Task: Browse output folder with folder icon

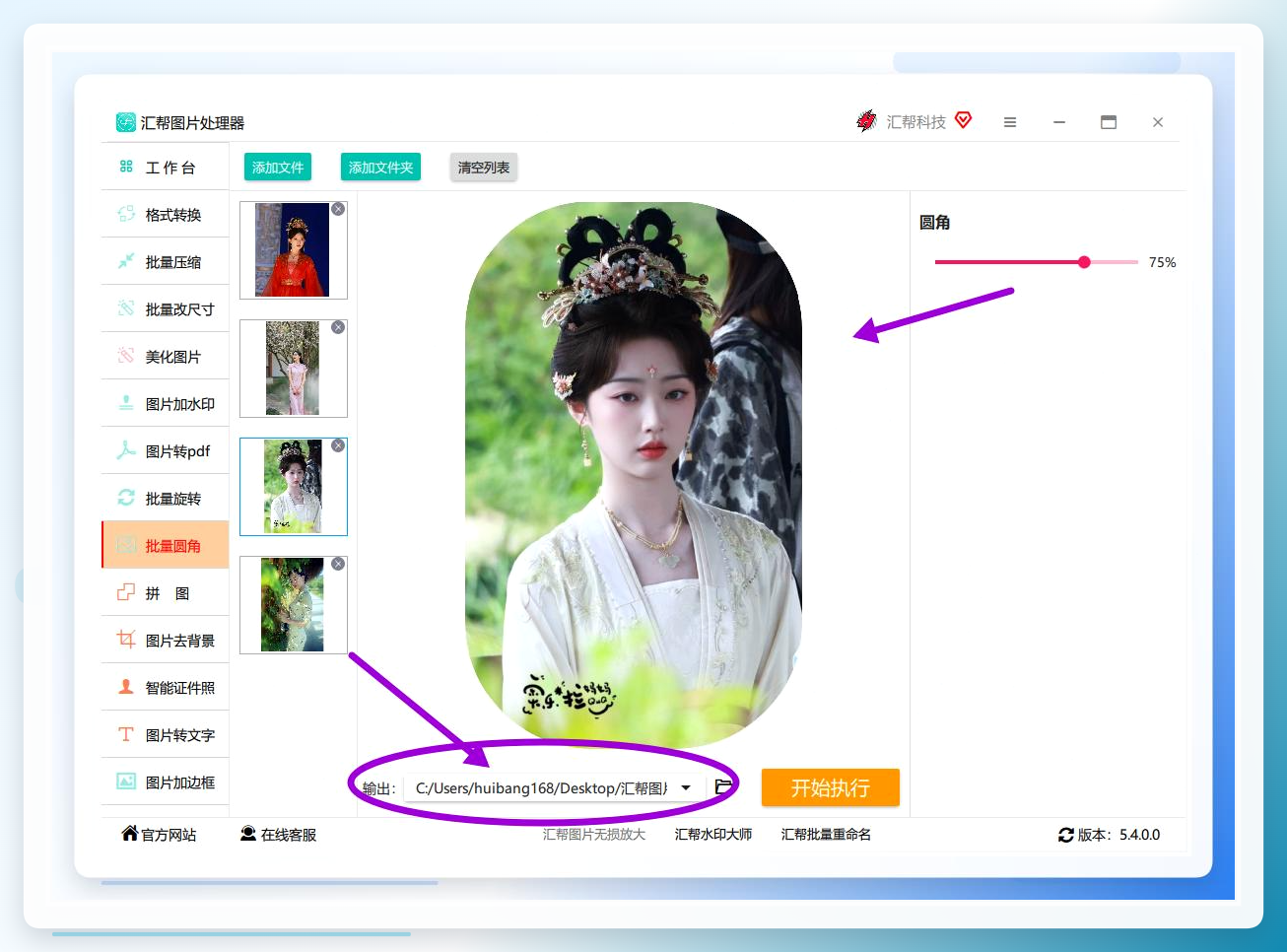Action: [724, 786]
